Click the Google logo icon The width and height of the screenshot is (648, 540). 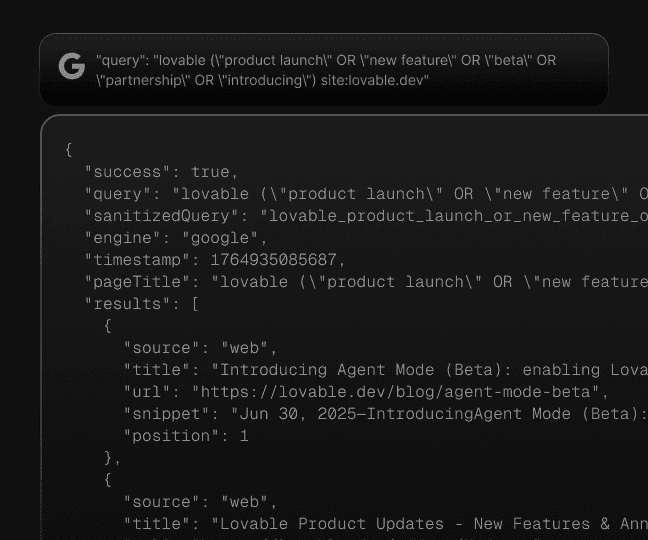click(72, 66)
